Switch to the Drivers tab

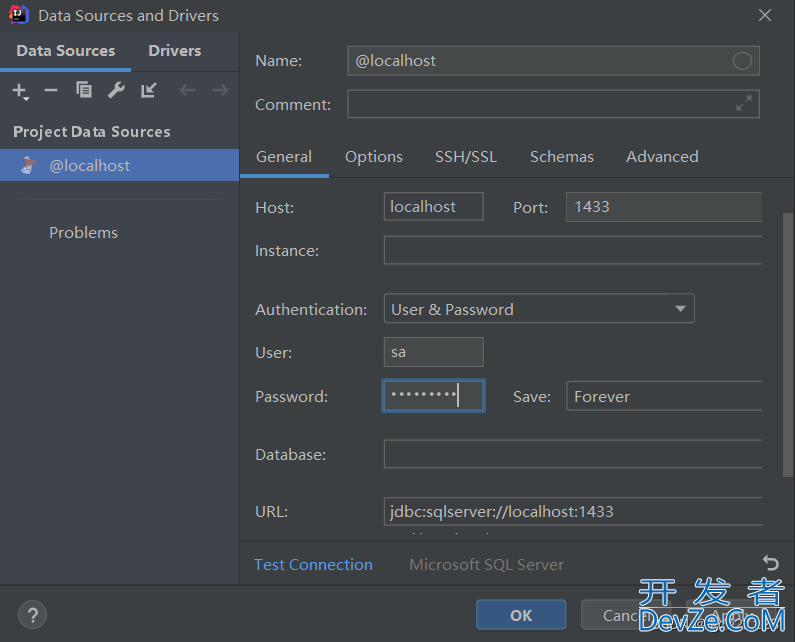point(174,51)
